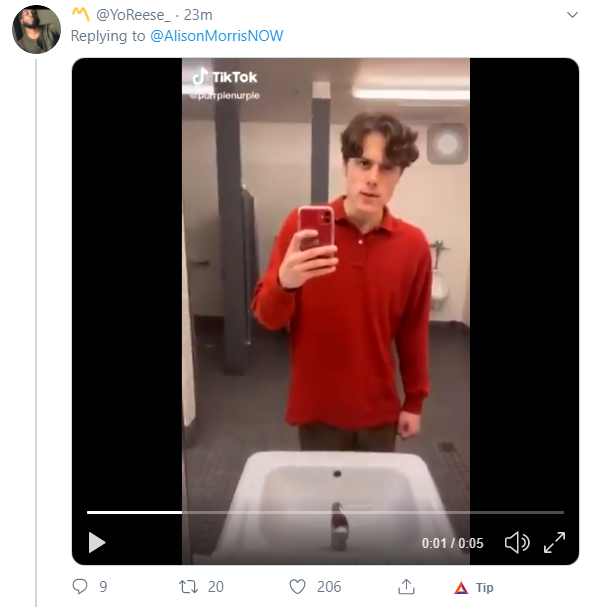This screenshot has width=591, height=615.
Task: Open the share tweet icon
Action: (x=406, y=586)
